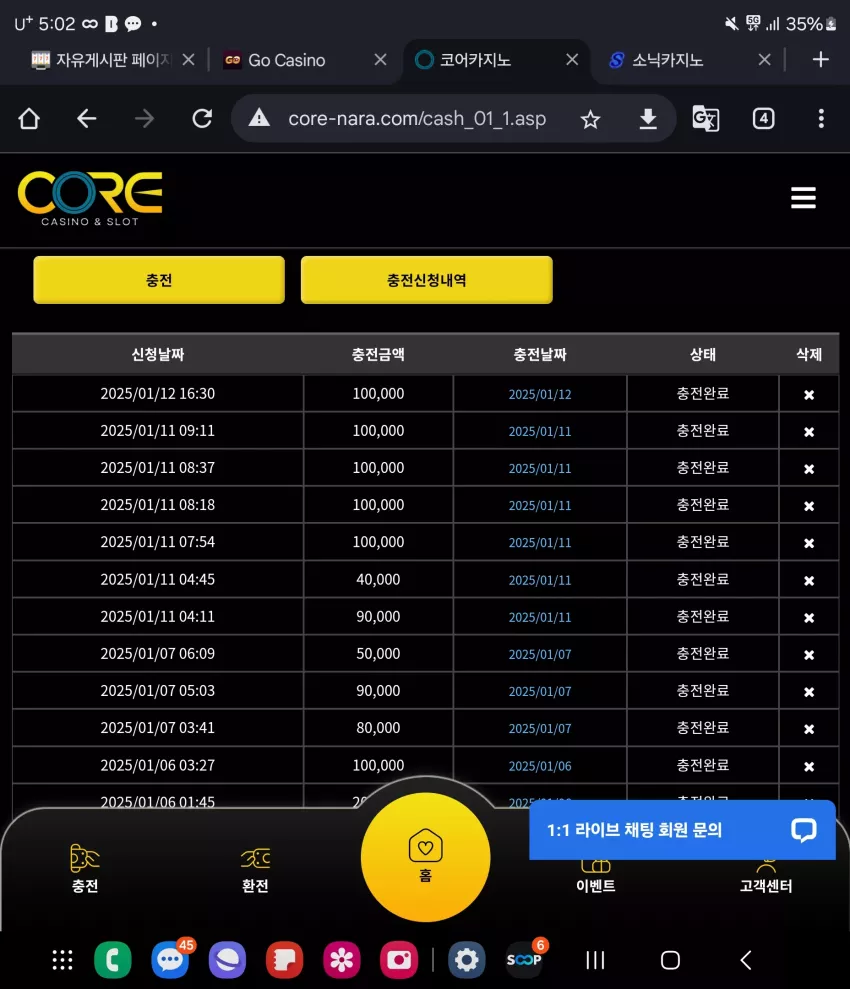Delete the 2025/01/11 08:37 record
The height and width of the screenshot is (989, 850).
tap(809, 469)
